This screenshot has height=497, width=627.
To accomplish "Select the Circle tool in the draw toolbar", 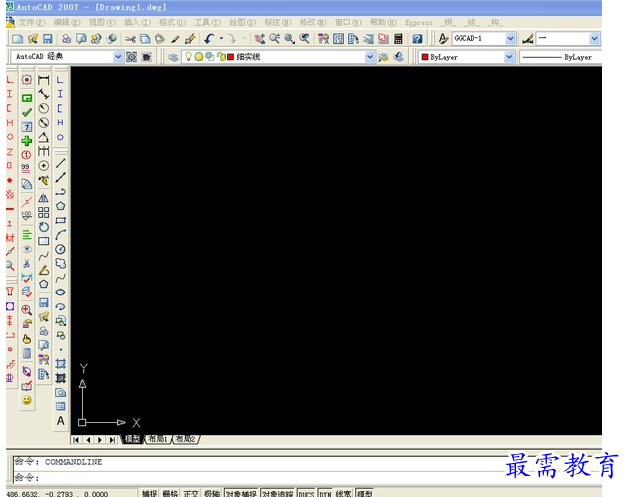I will click(60, 249).
